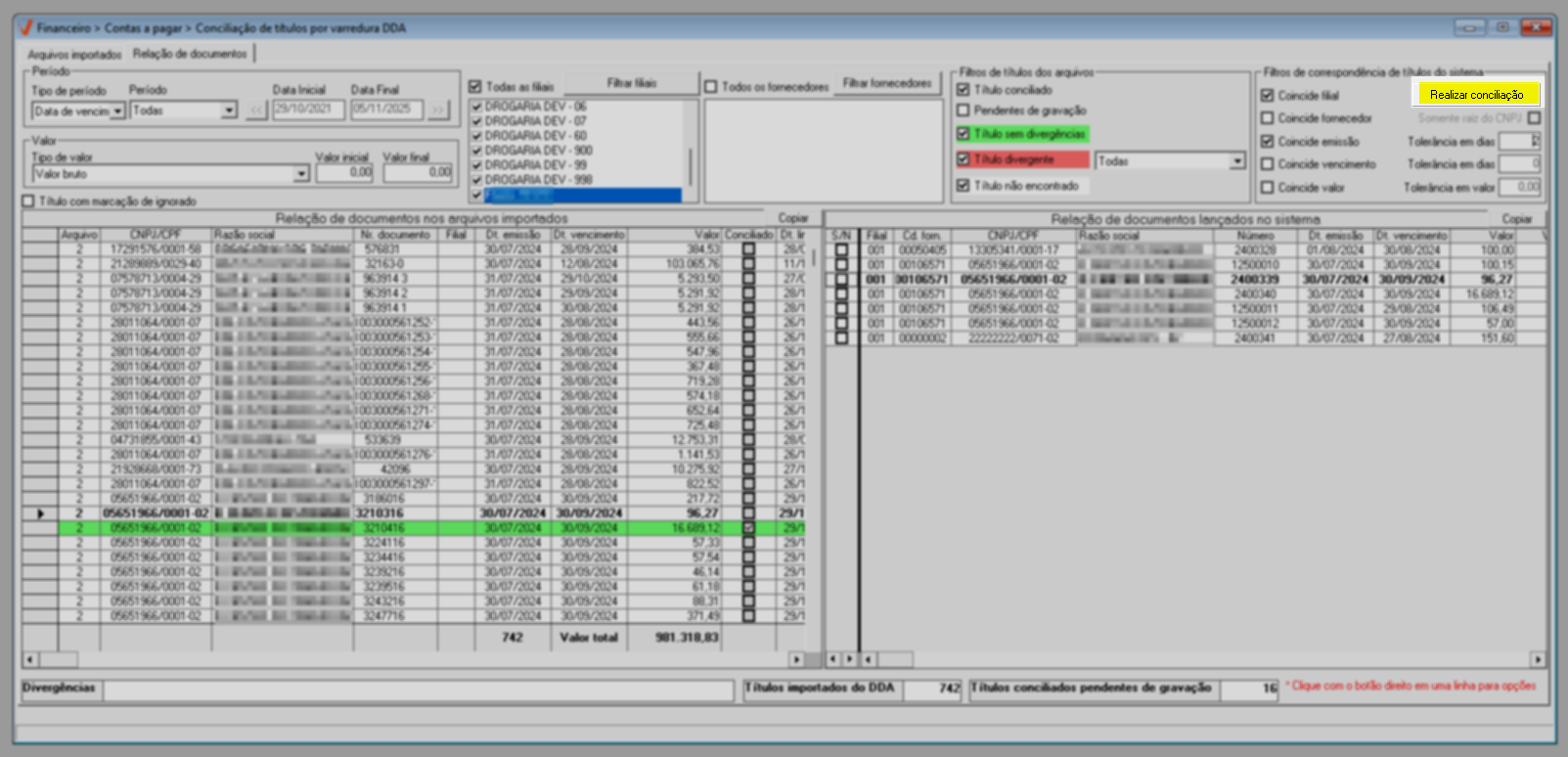
Task: Switch to the Arquivos importados tab
Action: 74,55
